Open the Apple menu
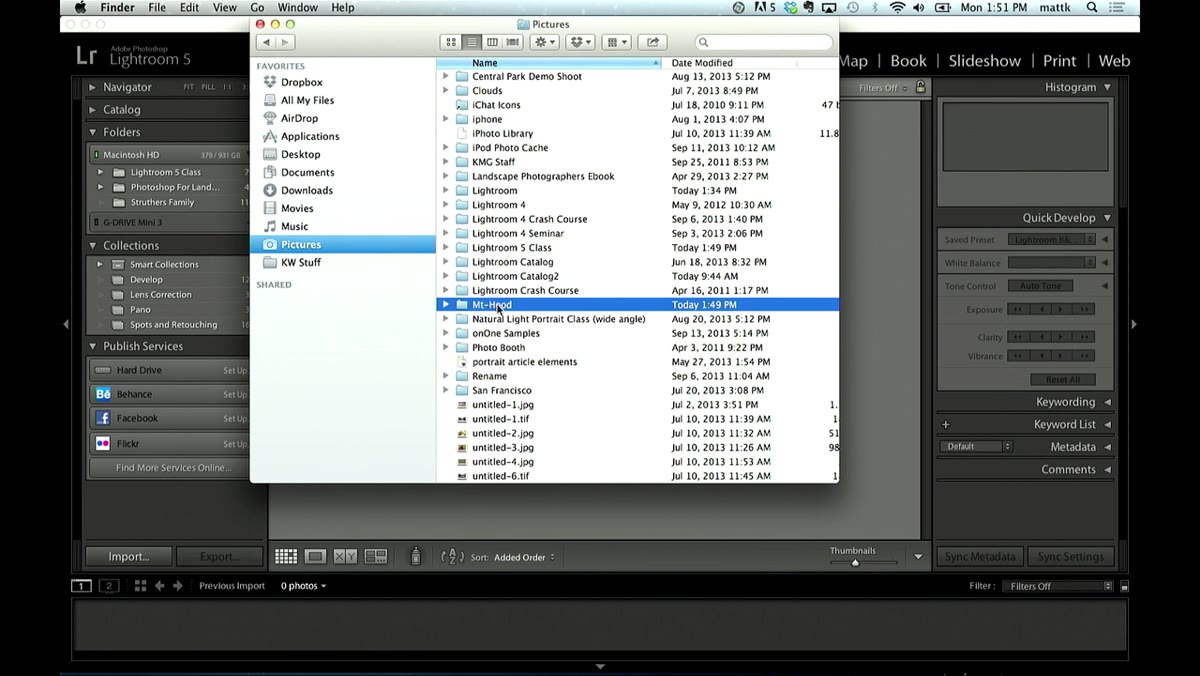Viewport: 1200px width, 676px height. pos(80,8)
